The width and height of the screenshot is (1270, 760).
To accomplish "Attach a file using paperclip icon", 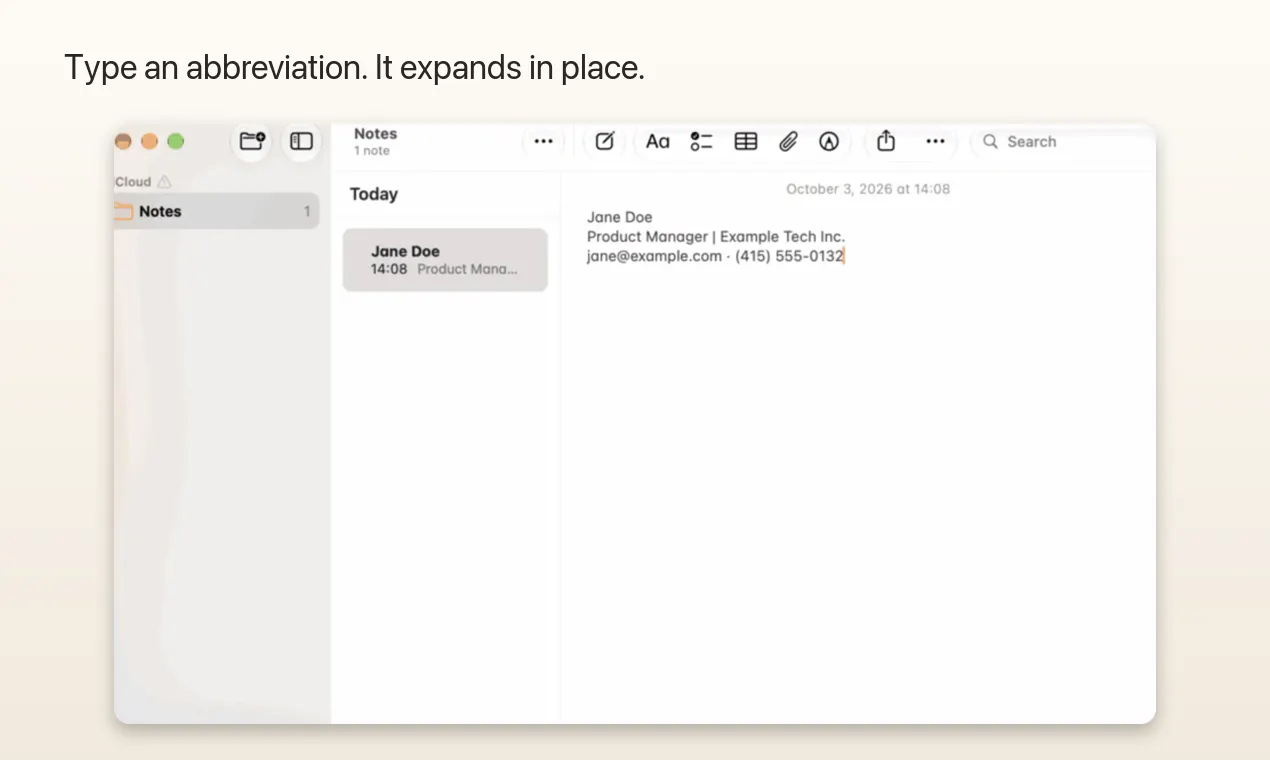I will tap(788, 141).
